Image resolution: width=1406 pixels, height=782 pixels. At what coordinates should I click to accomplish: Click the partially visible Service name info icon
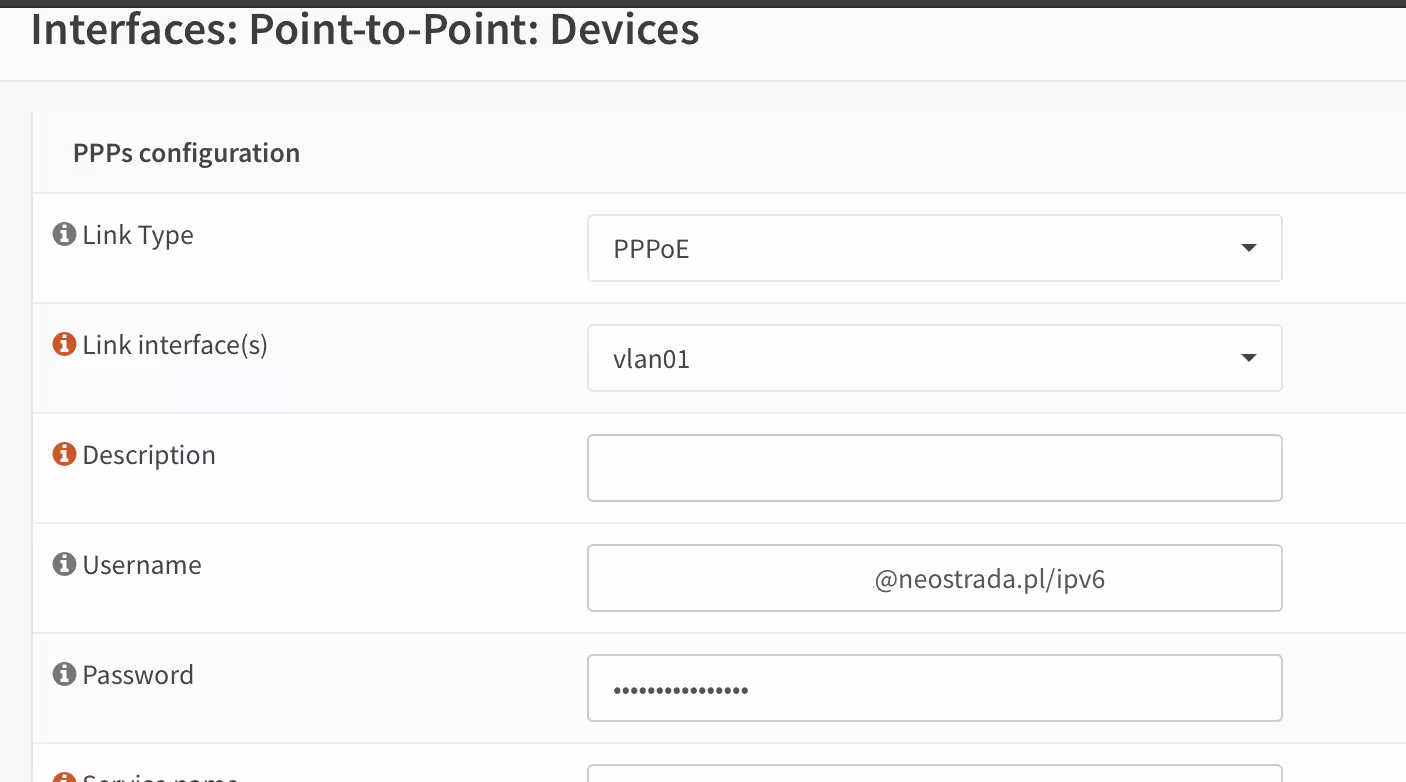pyautogui.click(x=64, y=777)
